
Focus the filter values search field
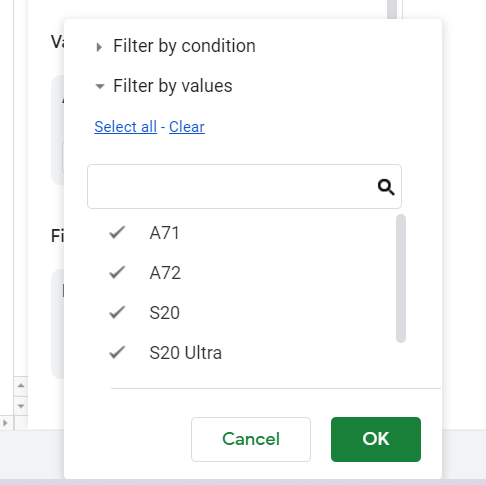pos(244,186)
